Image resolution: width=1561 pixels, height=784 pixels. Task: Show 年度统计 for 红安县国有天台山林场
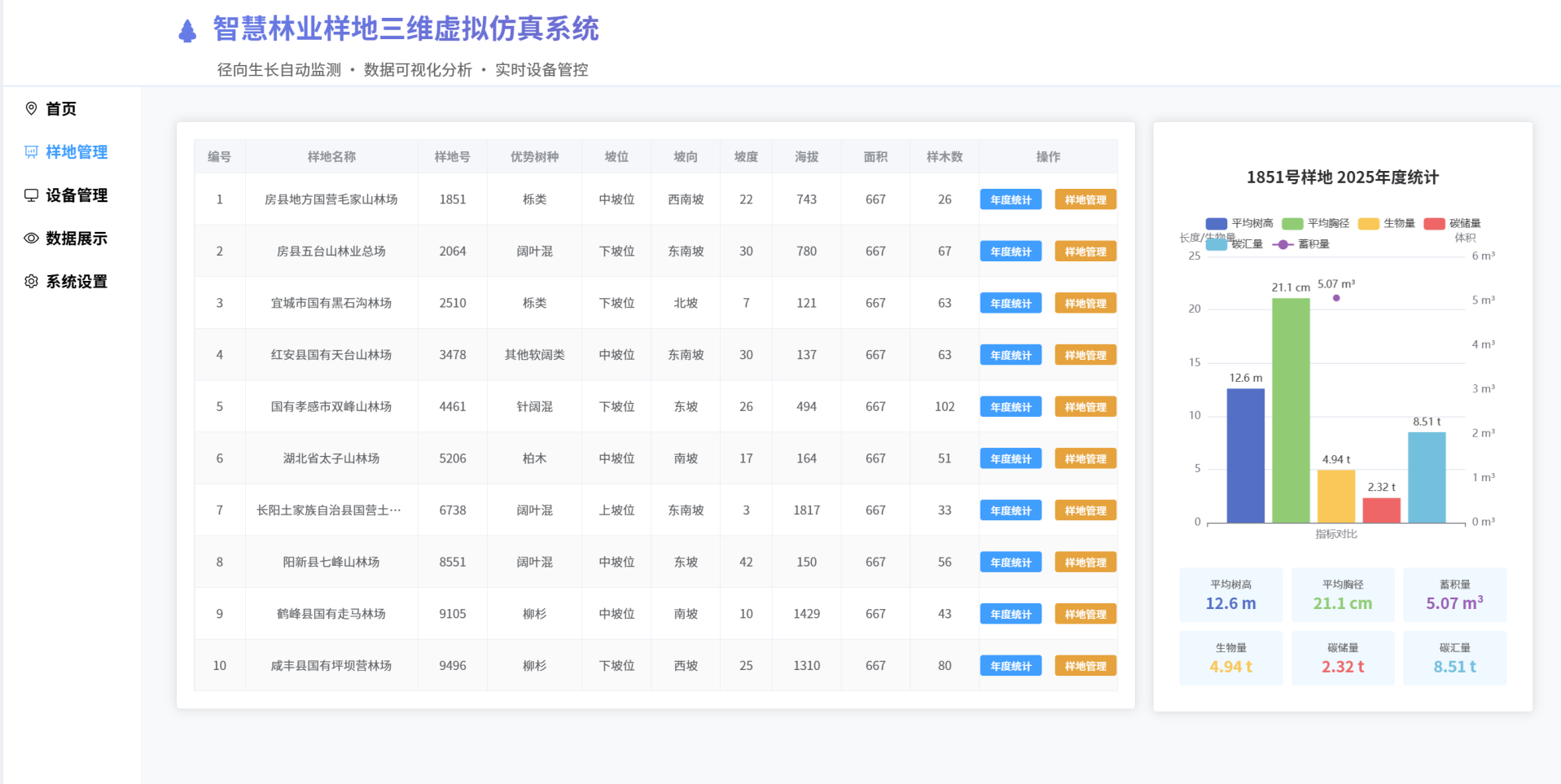(1011, 355)
